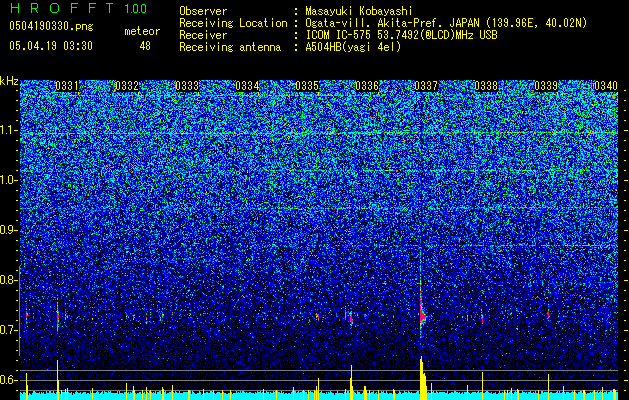Click the HROFFT 1.0.0 title text
This screenshot has width=629, height=400.
[x=79, y=8]
